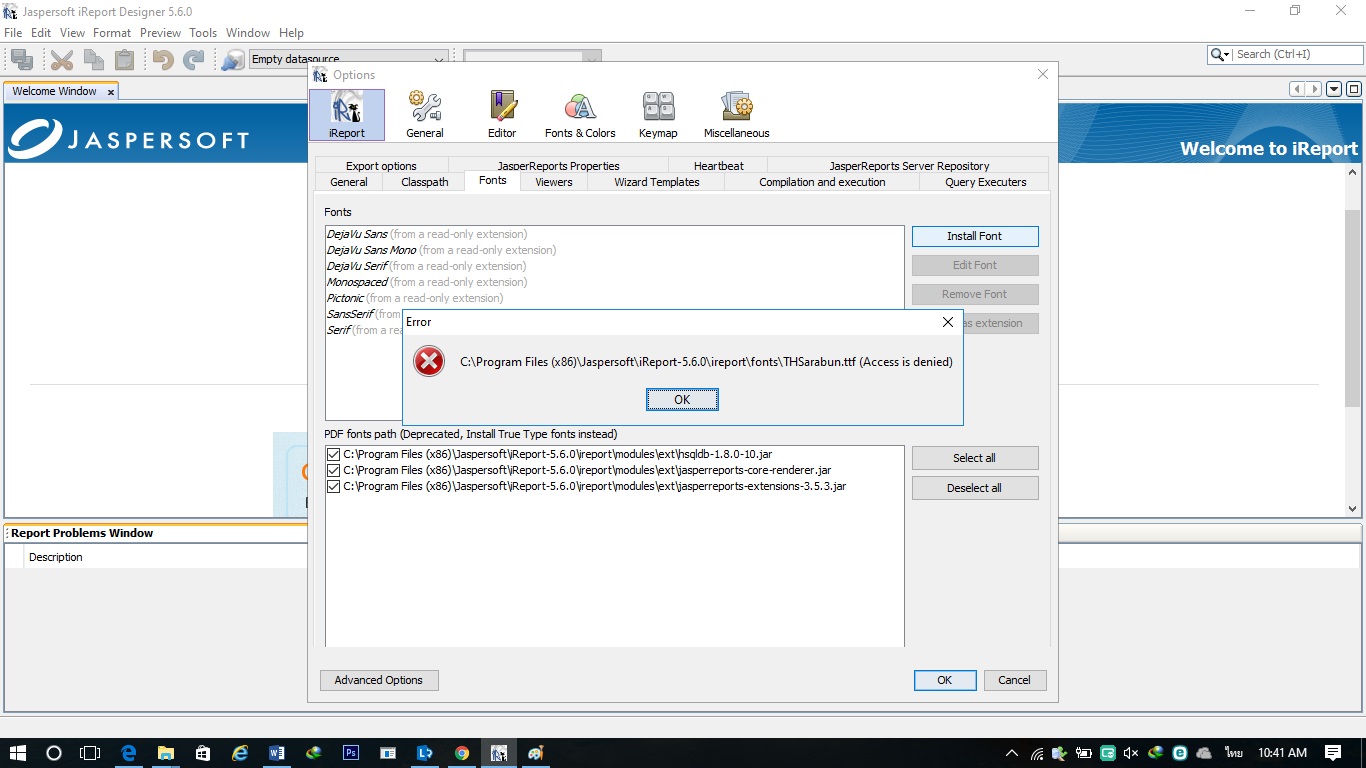Open the Editor options category
The image size is (1366, 768).
point(502,115)
